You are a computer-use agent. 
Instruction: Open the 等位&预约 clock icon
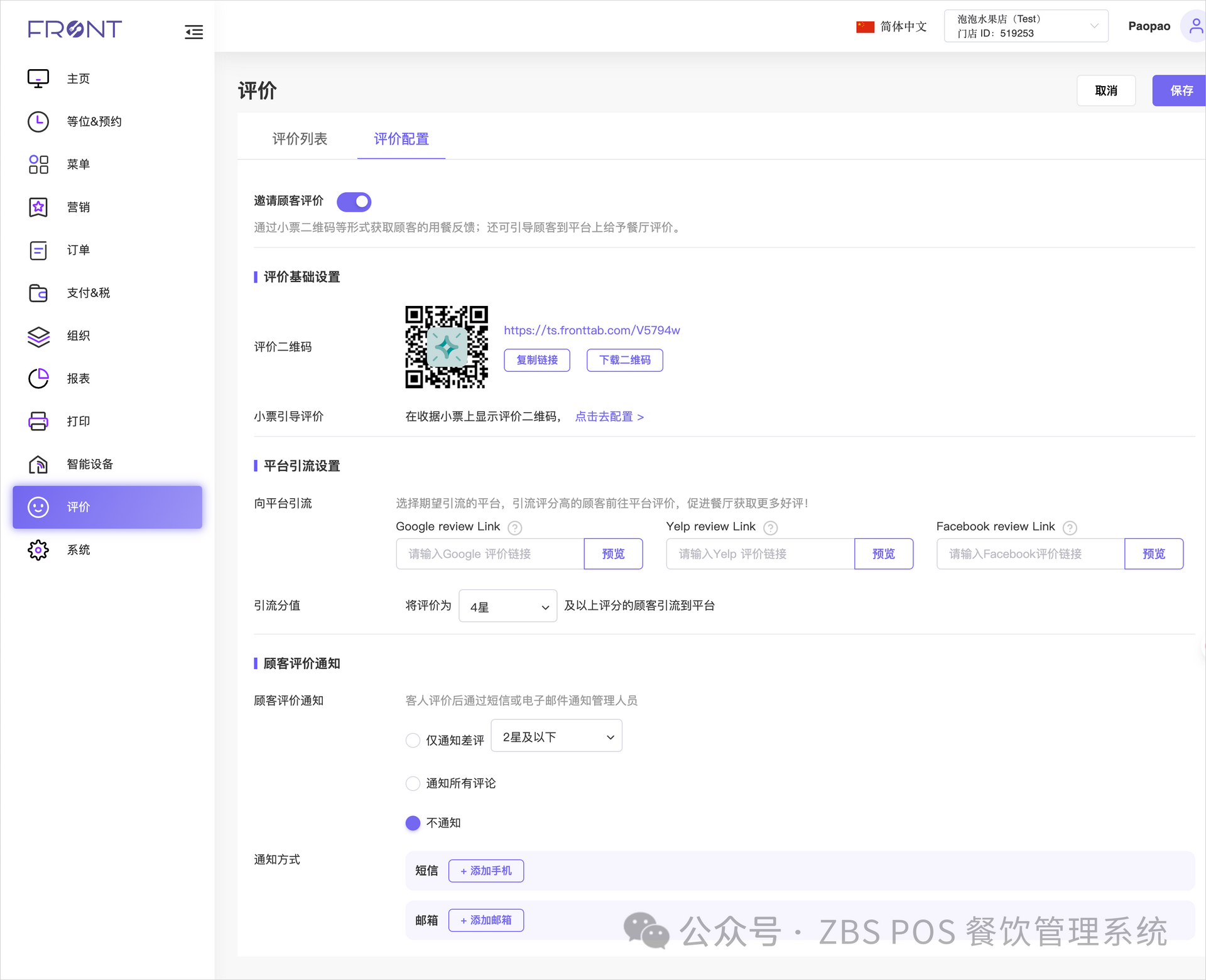point(38,122)
